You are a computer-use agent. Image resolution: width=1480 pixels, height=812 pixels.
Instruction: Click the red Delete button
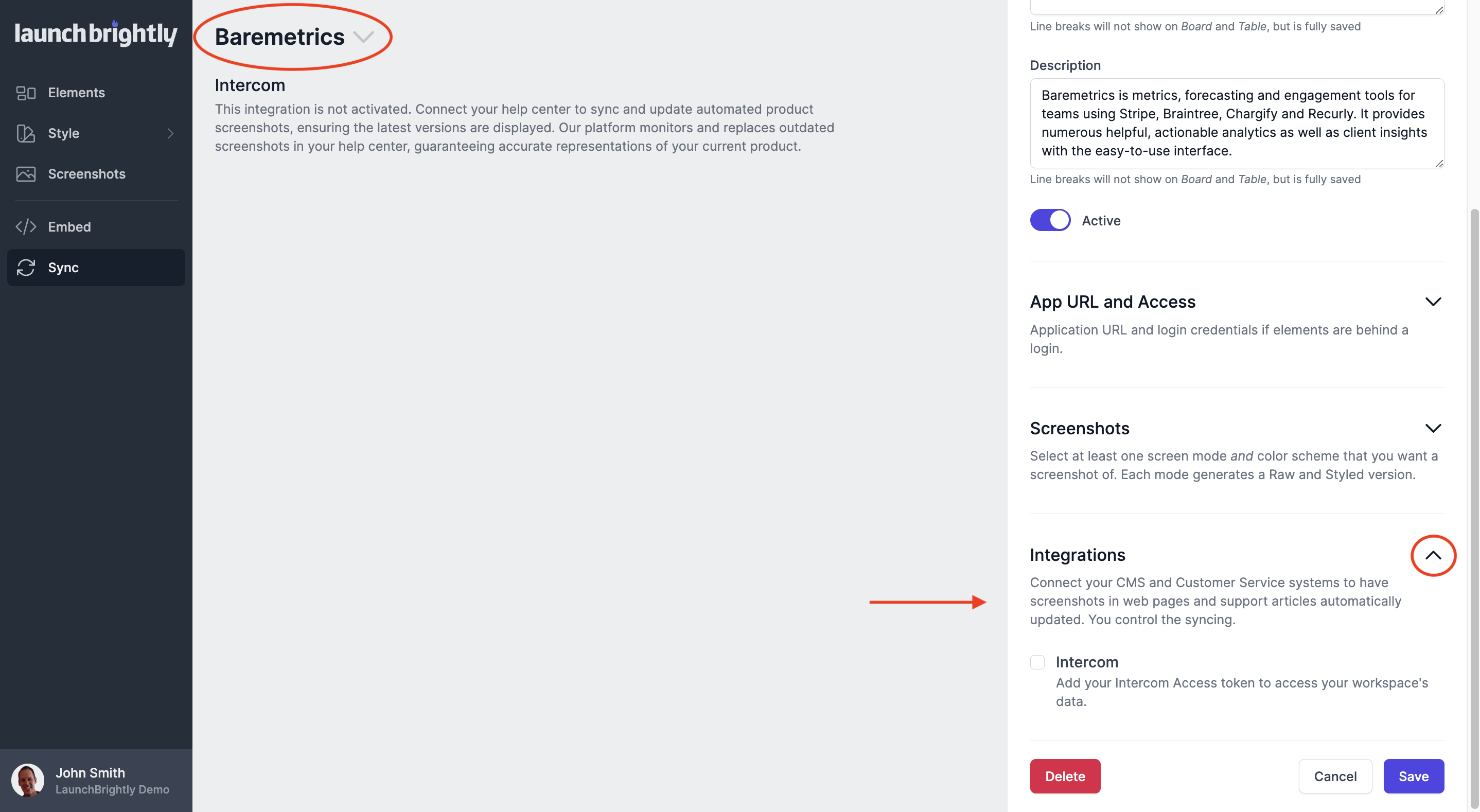tap(1065, 776)
